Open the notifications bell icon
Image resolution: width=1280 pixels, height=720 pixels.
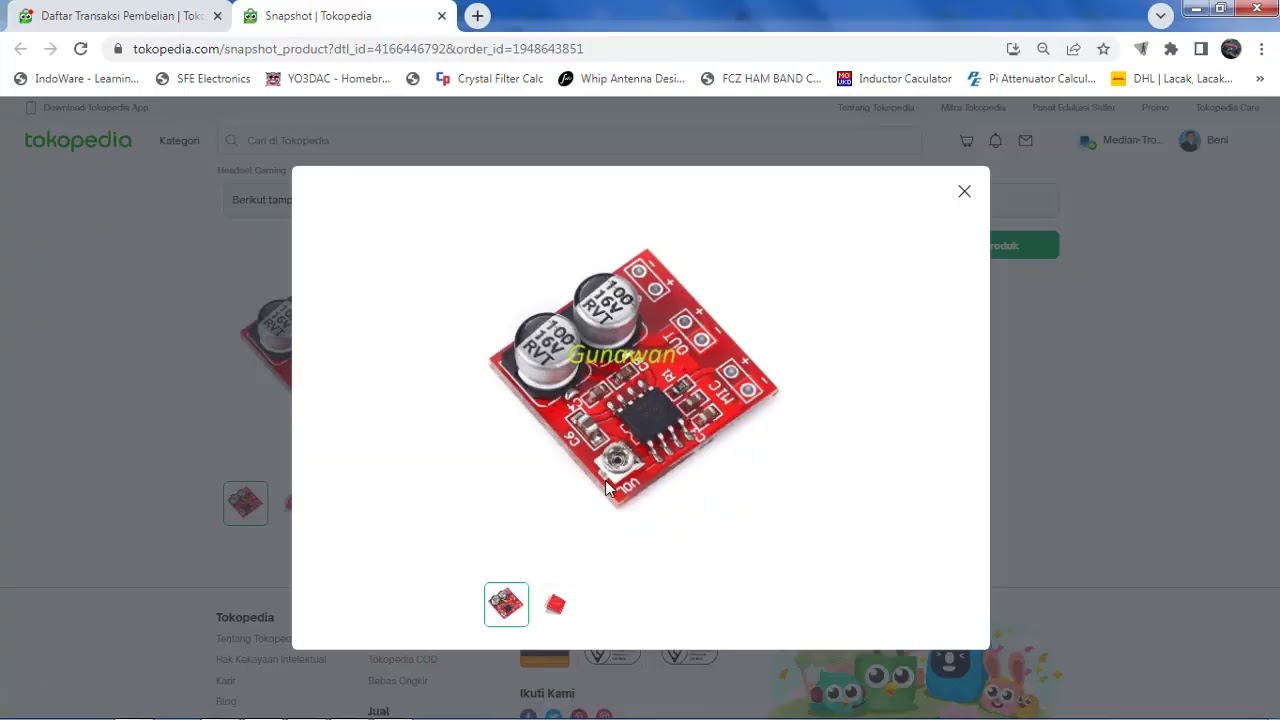click(996, 141)
